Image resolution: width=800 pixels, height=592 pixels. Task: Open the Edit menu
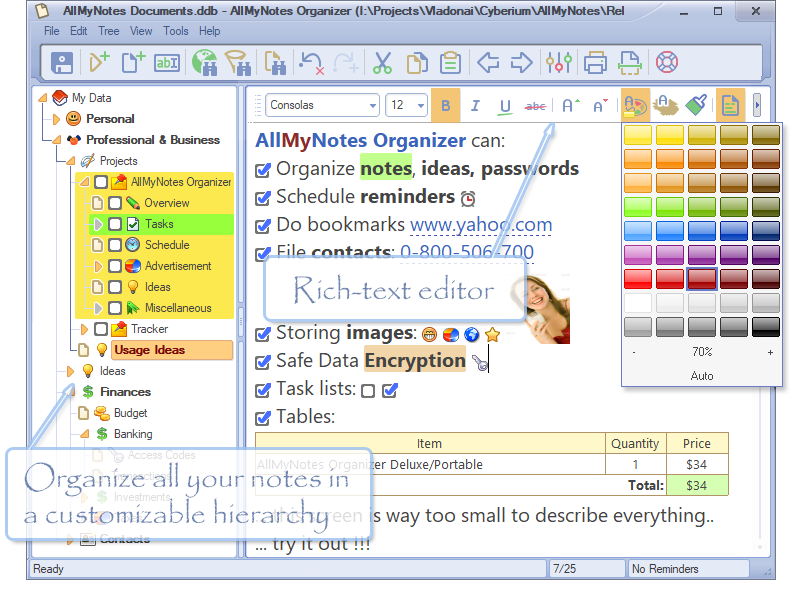coord(79,31)
